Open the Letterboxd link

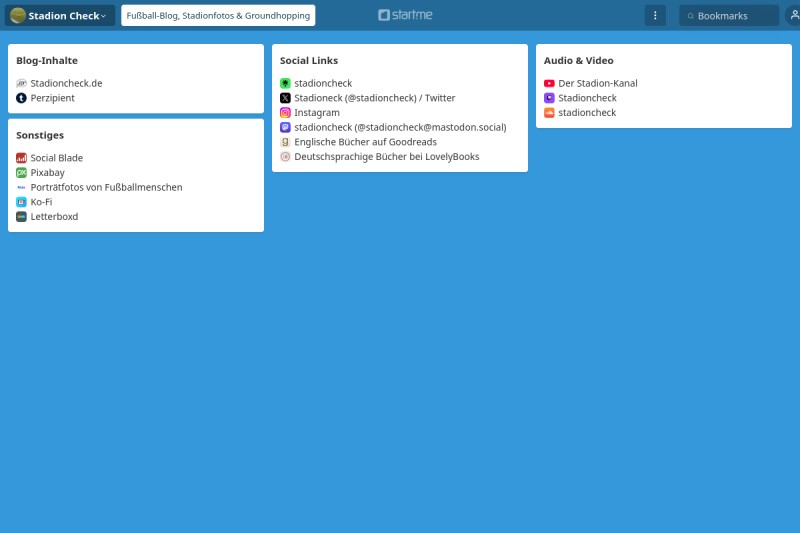click(54, 217)
